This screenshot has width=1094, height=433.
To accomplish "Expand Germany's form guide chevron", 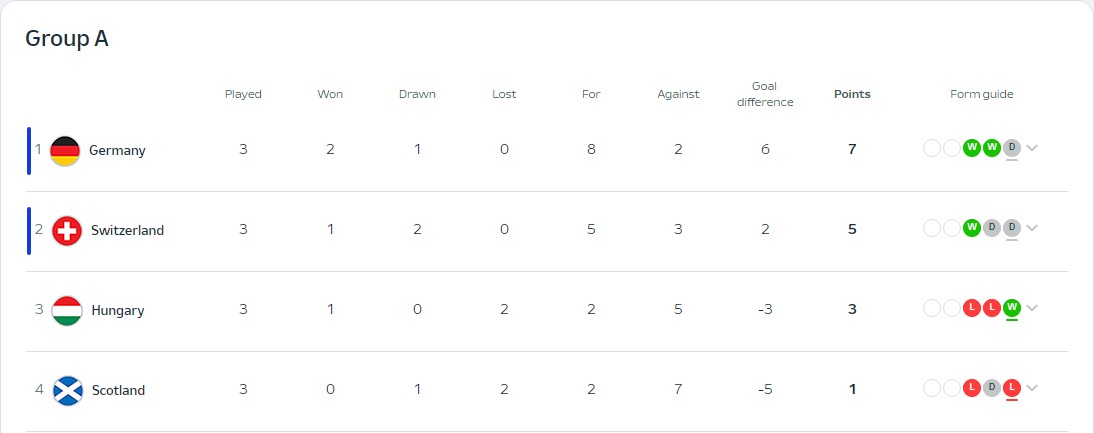I will [1032, 148].
